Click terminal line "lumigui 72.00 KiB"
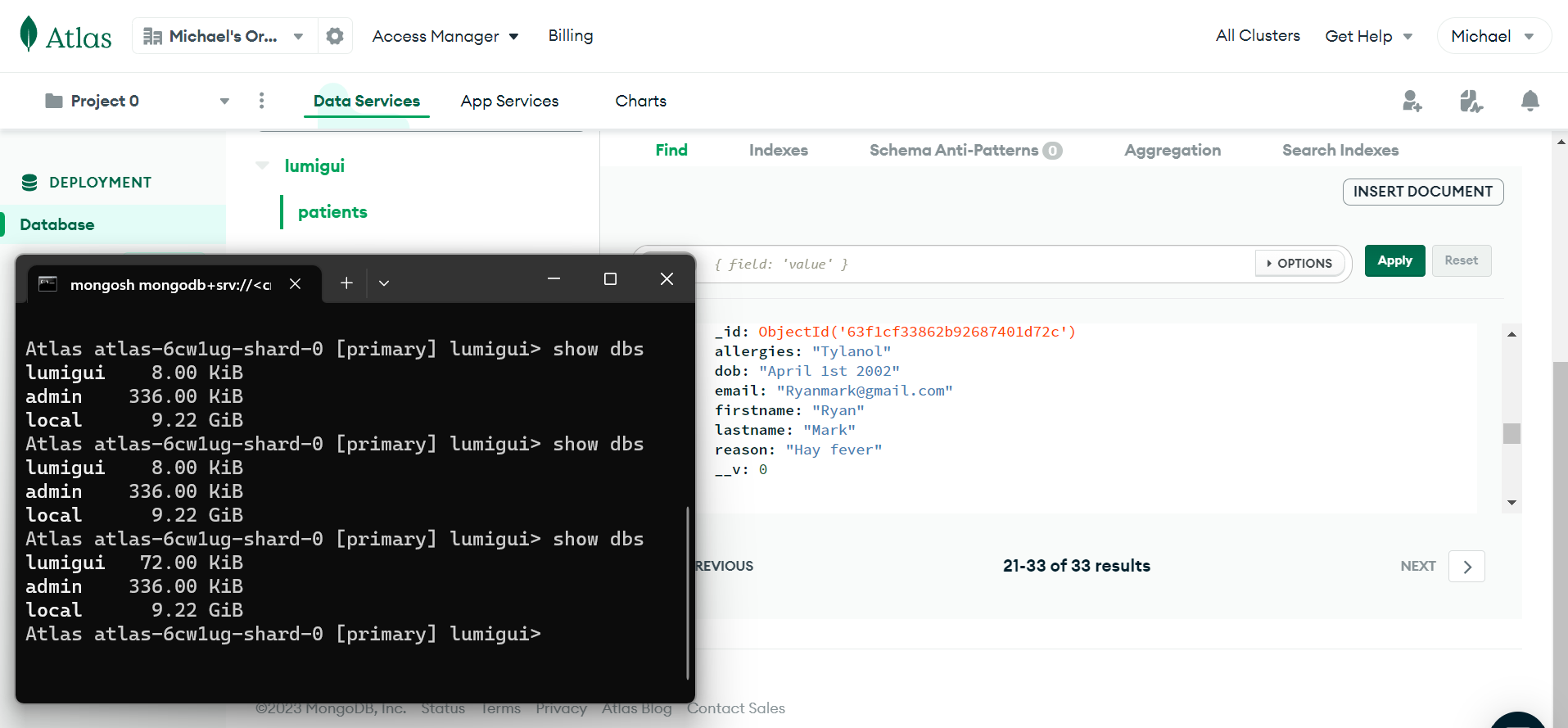 [134, 563]
